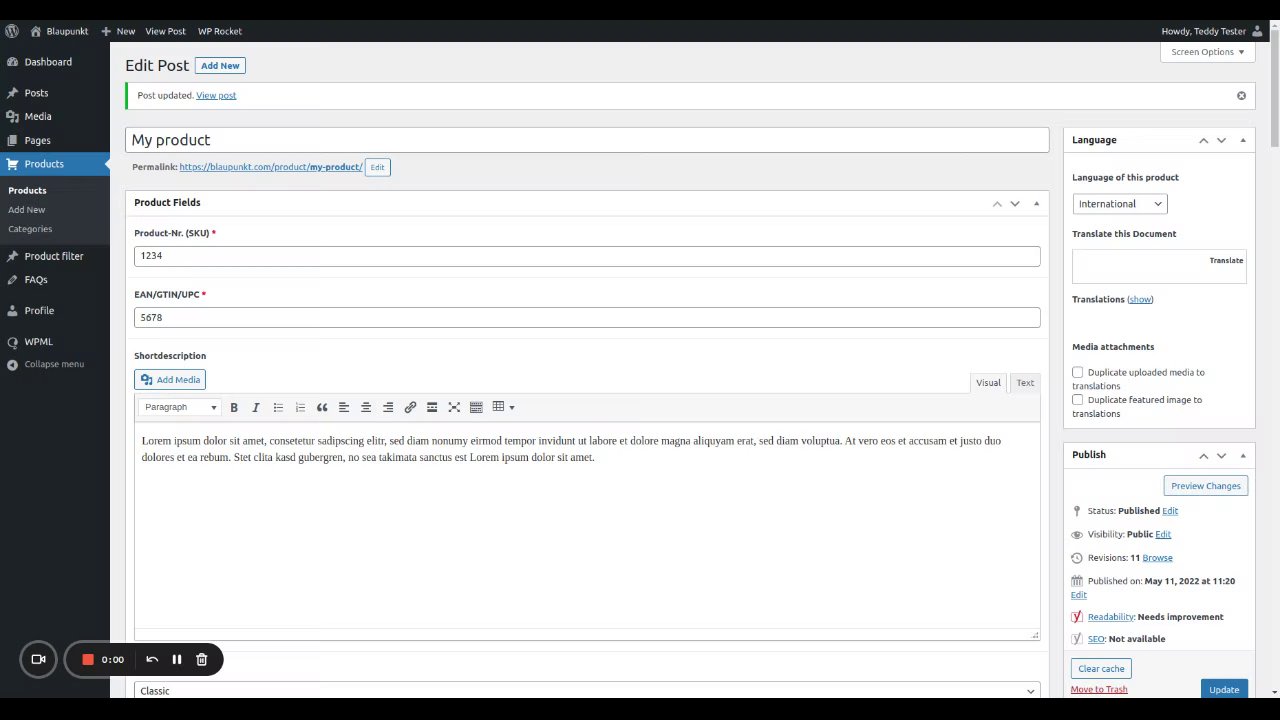Expand Screen Options

point(1208,52)
